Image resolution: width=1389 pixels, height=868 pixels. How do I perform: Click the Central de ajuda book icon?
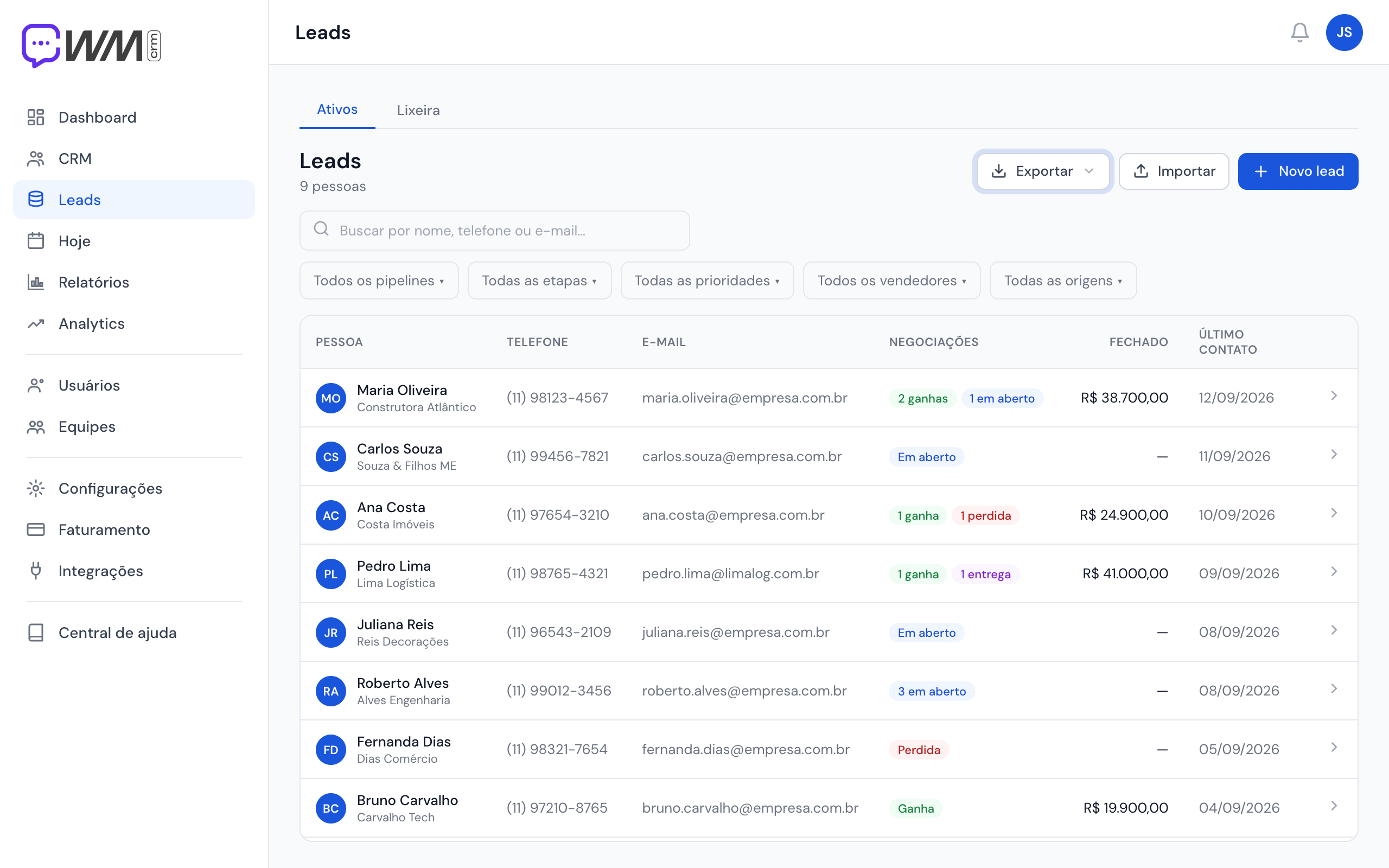(36, 633)
